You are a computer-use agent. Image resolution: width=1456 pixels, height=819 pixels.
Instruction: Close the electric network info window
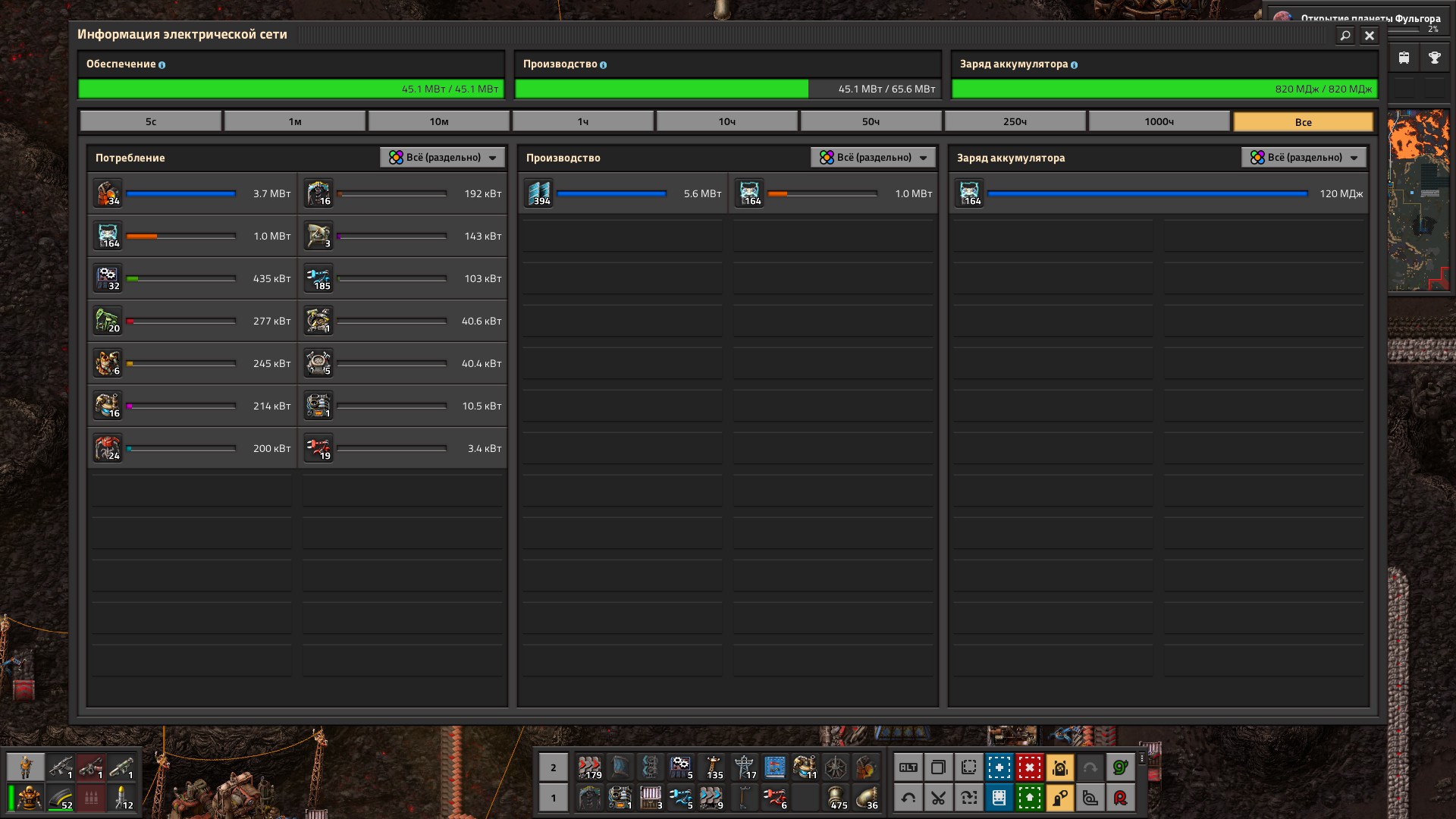point(1370,35)
